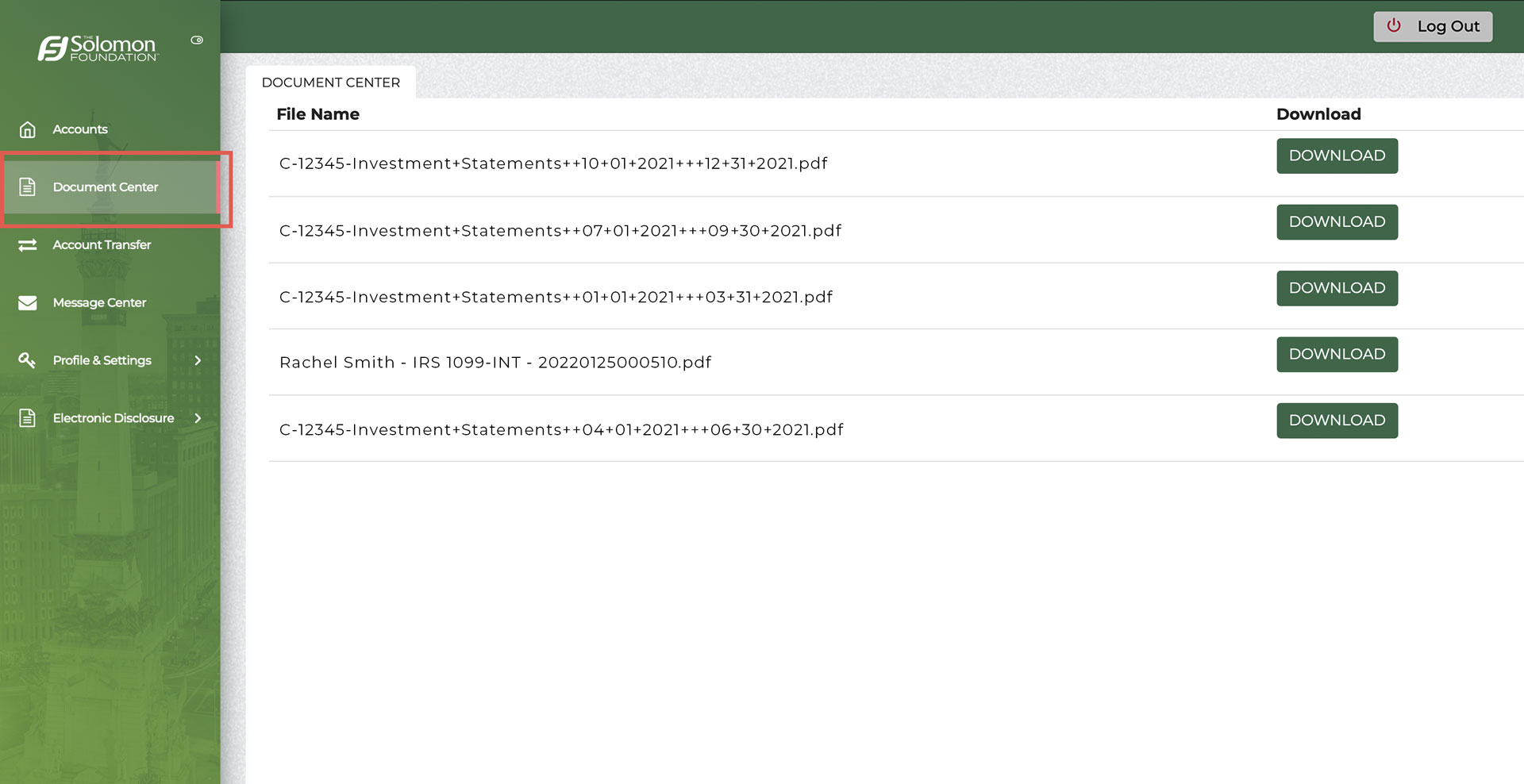Go to Message Center in sidebar
The height and width of the screenshot is (784, 1524).
(x=99, y=303)
